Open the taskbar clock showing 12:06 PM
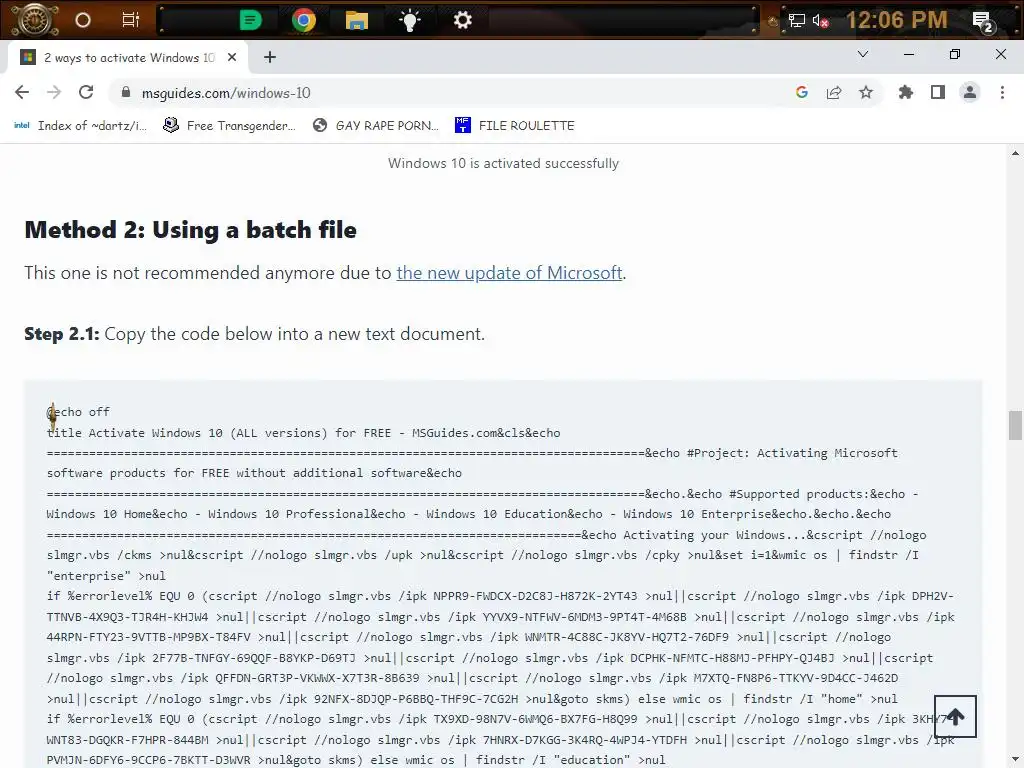The image size is (1024, 768). click(x=897, y=20)
